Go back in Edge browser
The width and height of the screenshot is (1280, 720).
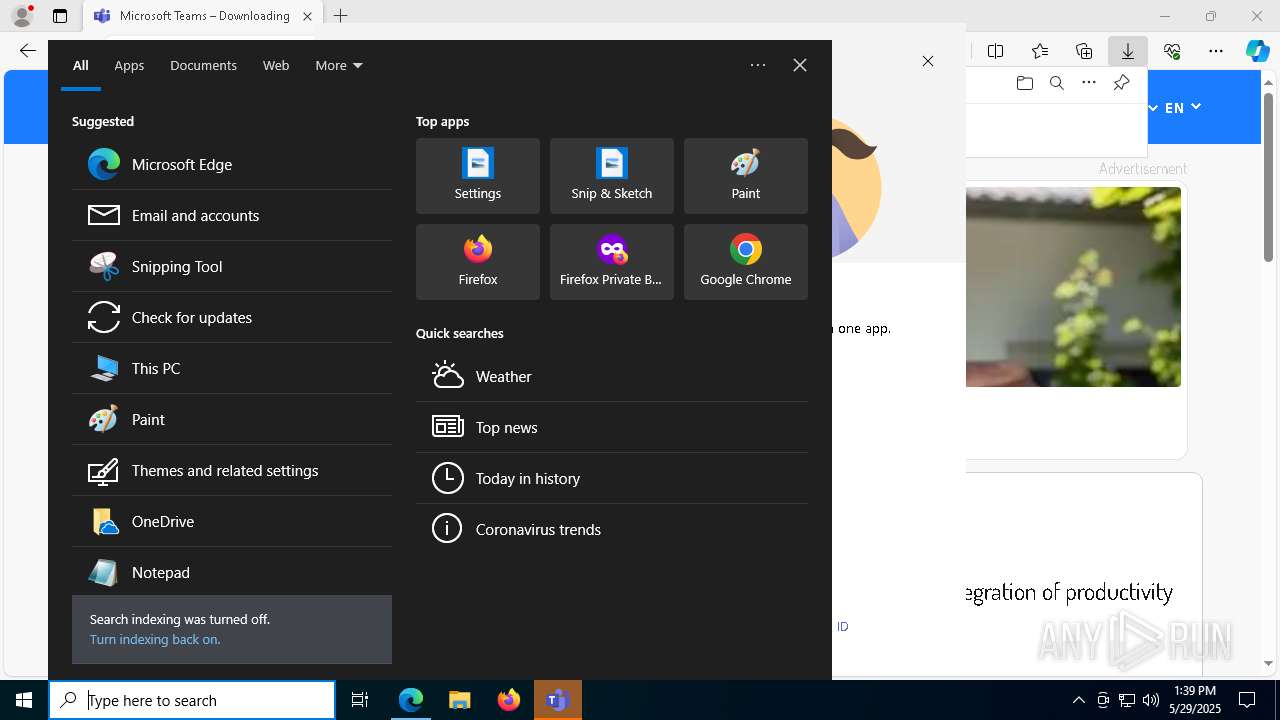pyautogui.click(x=27, y=51)
